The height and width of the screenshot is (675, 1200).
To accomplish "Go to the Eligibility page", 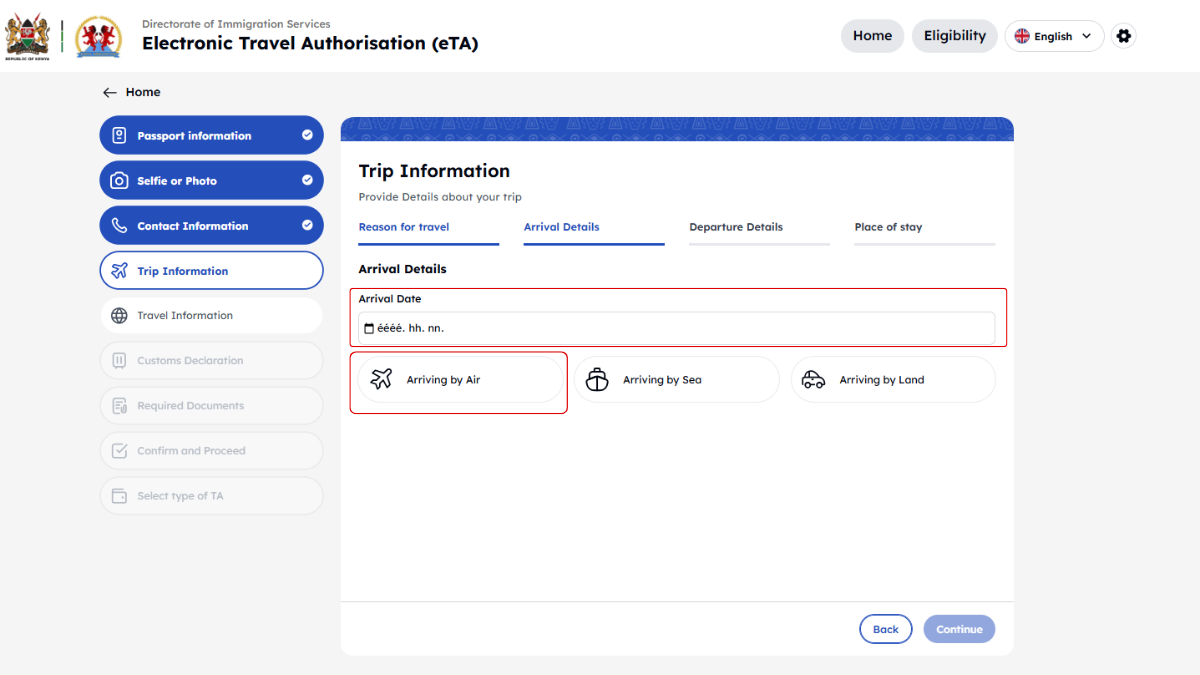I will pyautogui.click(x=954, y=36).
